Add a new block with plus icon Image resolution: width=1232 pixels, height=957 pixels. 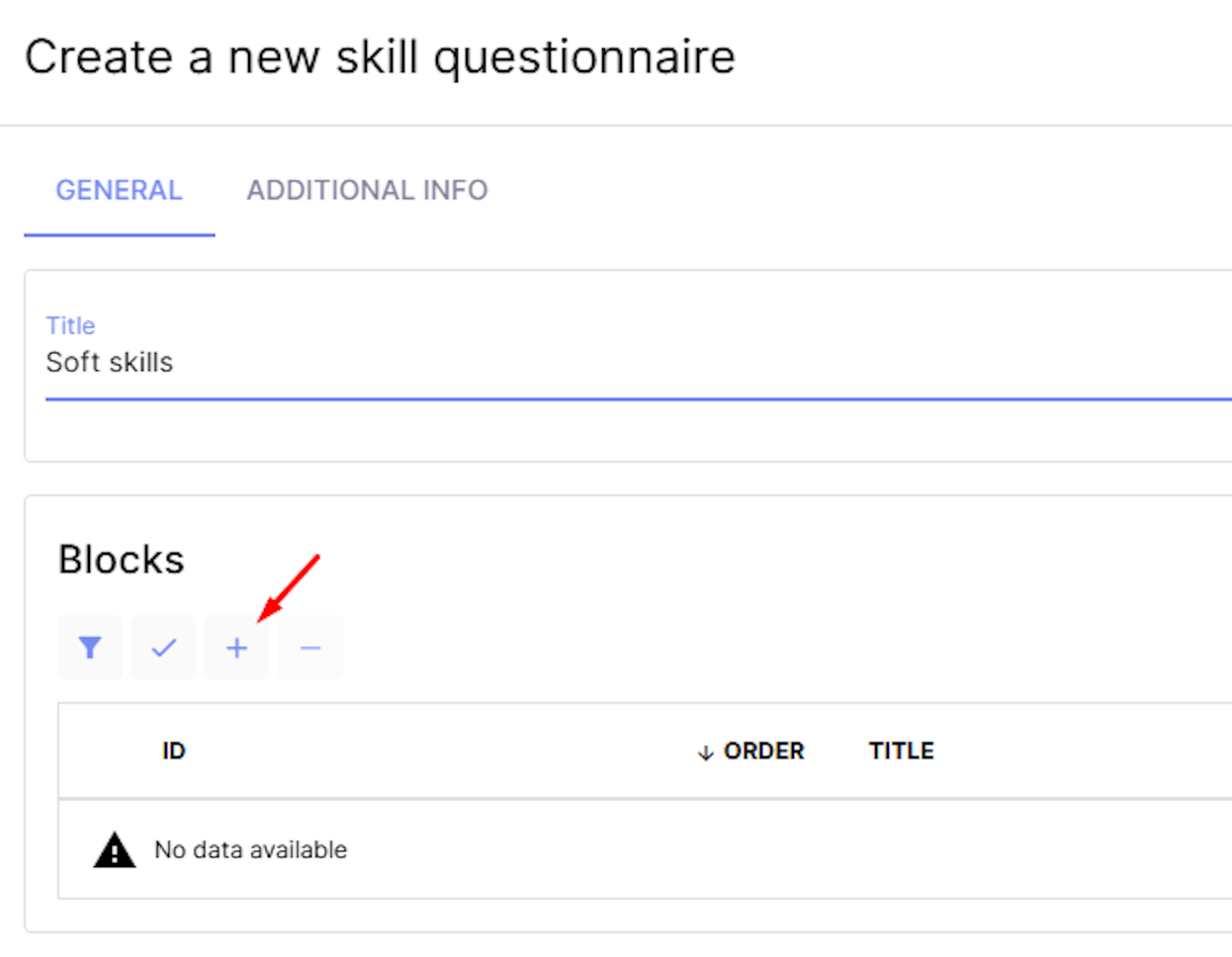coord(236,648)
